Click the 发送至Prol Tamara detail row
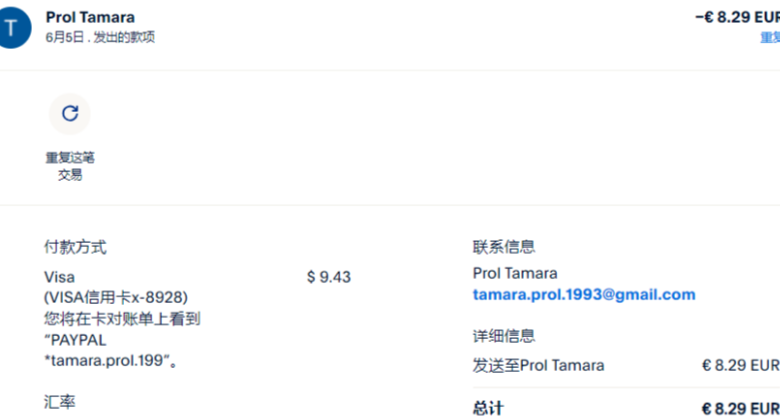 coord(626,366)
